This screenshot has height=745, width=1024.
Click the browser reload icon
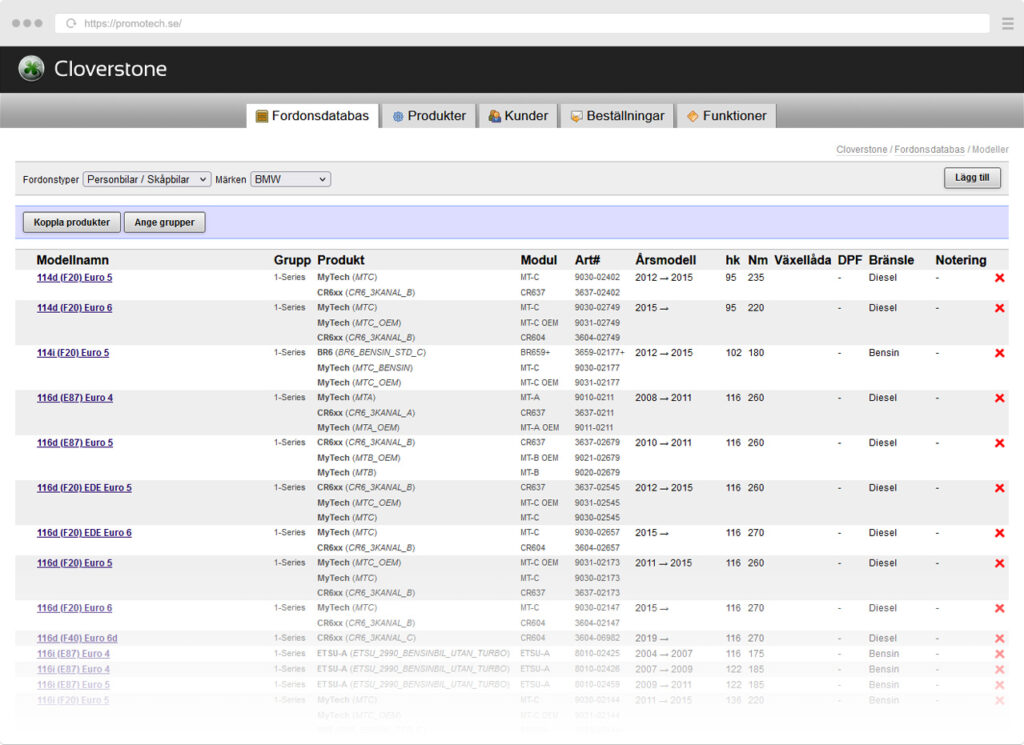71,24
